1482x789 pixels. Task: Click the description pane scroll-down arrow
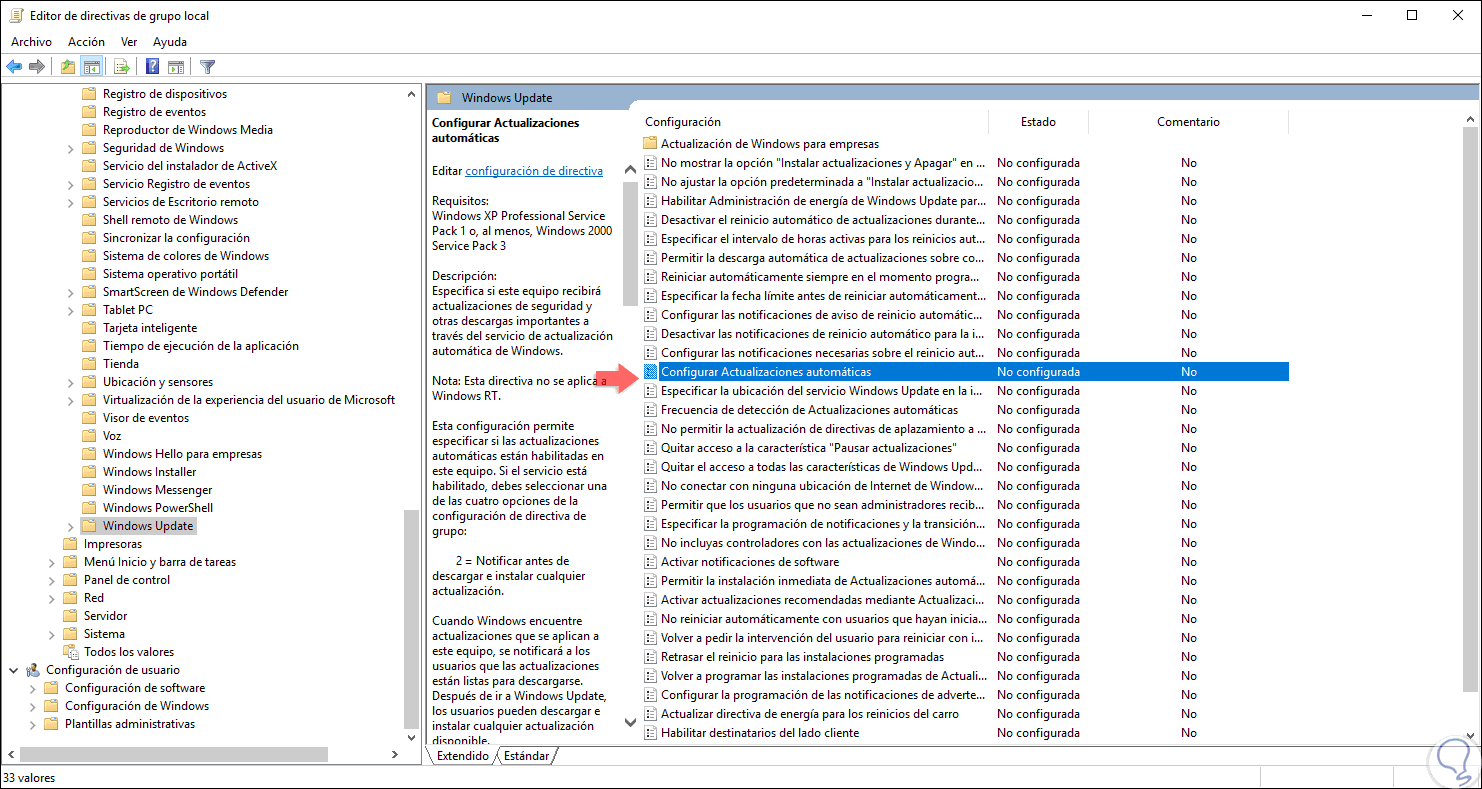pyautogui.click(x=630, y=722)
